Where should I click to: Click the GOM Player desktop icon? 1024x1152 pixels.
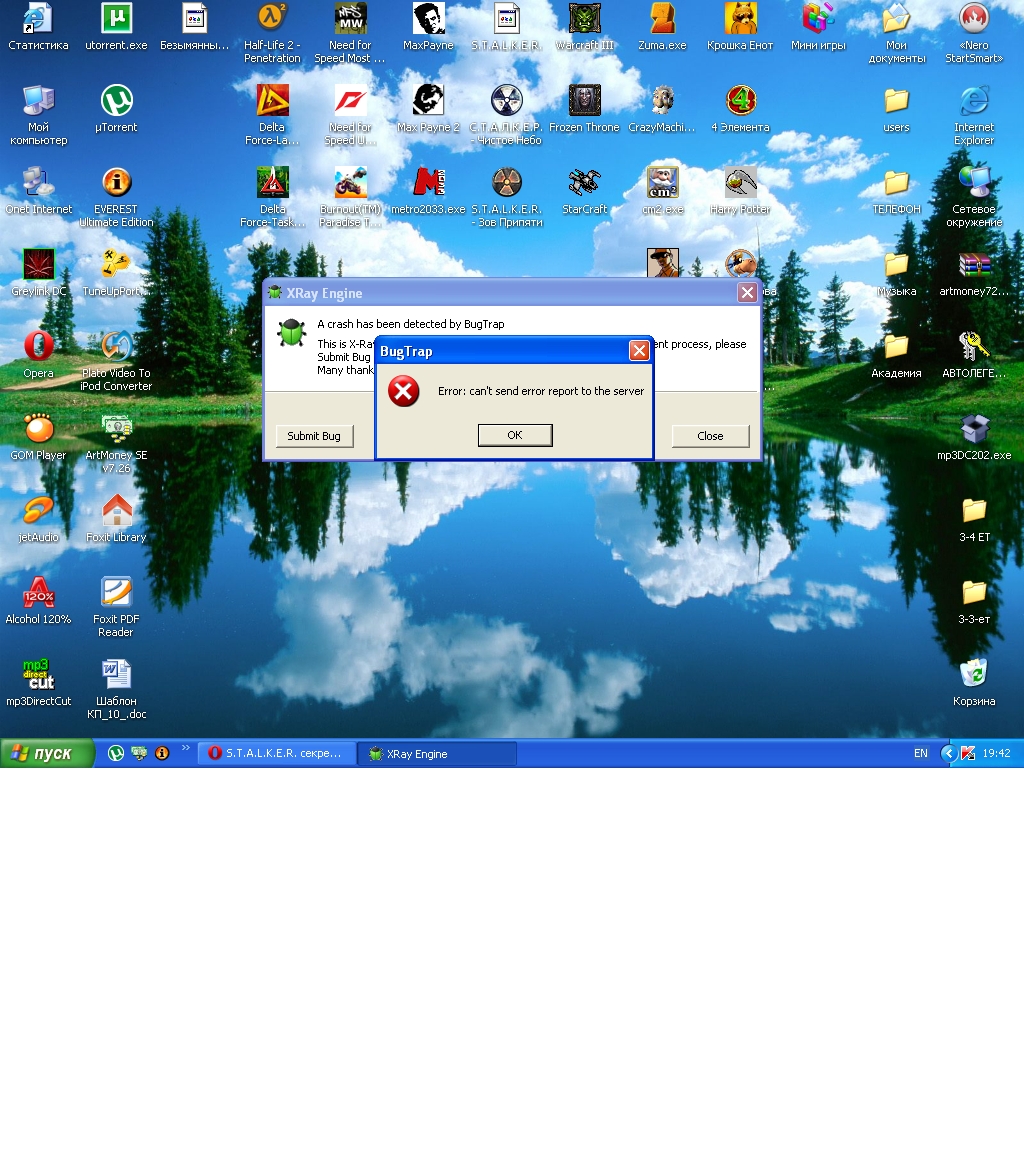[38, 437]
